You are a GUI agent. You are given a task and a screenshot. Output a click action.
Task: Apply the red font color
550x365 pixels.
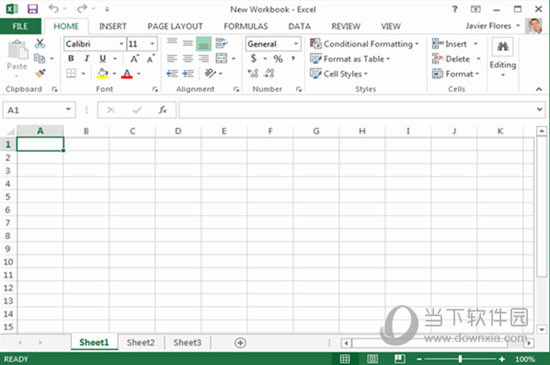pos(127,73)
